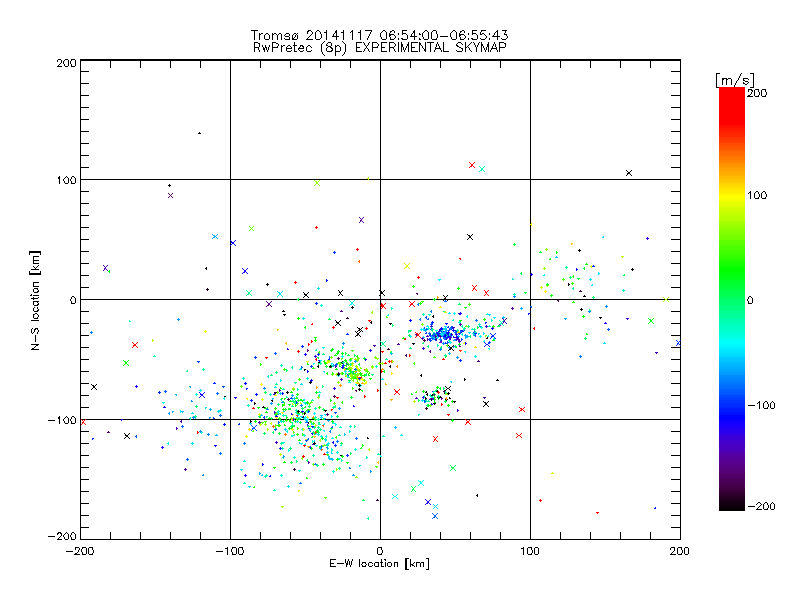Click the colorbar tick label '-200'
The width and height of the screenshot is (800, 600).
click(x=761, y=506)
